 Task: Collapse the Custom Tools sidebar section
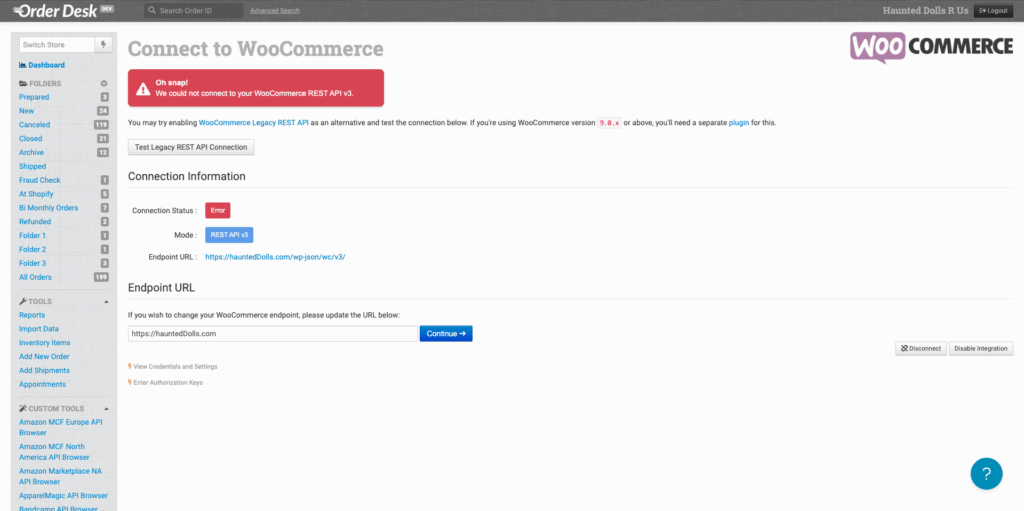pos(106,408)
